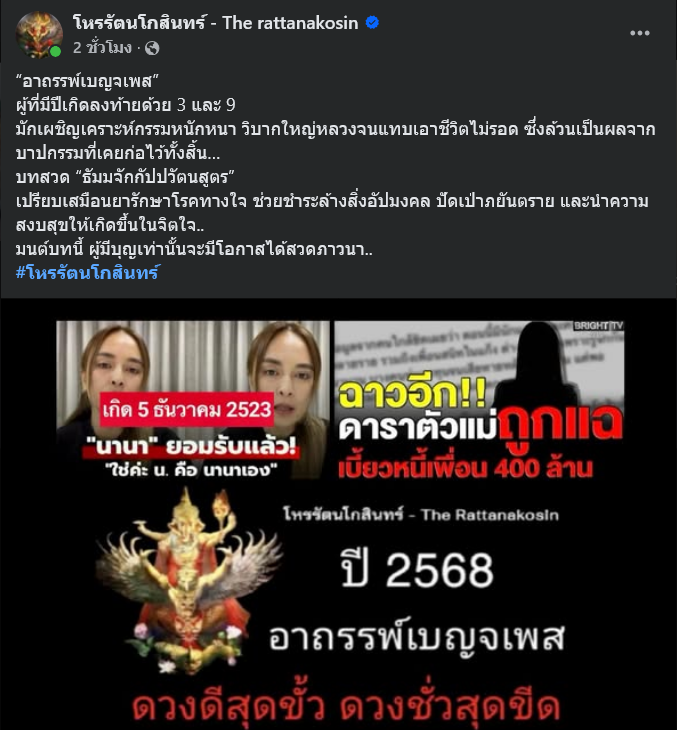Click the อาถรรพ์เบญจเพส white title in image
This screenshot has width=677, height=730.
click(x=417, y=636)
